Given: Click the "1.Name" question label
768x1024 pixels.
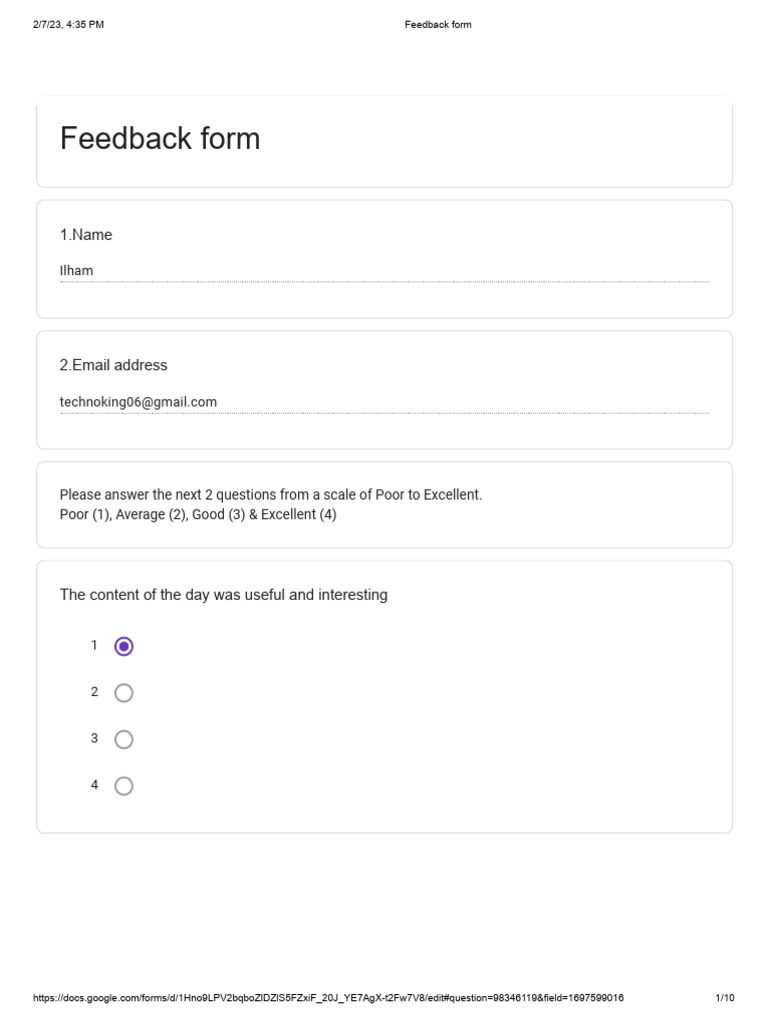Looking at the screenshot, I should (86, 235).
